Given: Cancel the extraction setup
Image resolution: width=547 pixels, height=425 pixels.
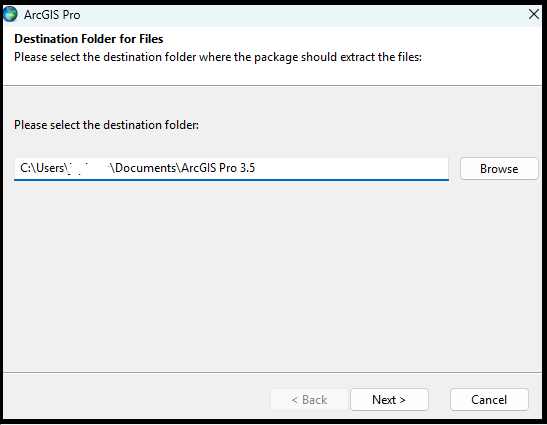Looking at the screenshot, I should click(x=489, y=400).
